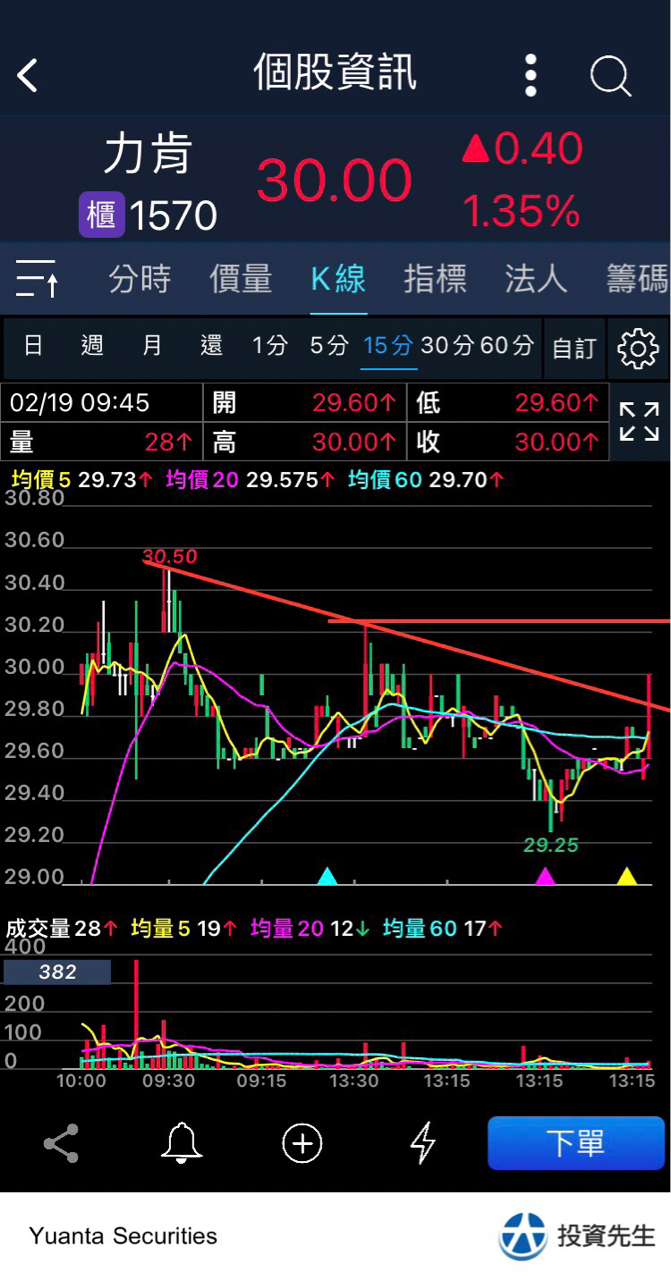Select 還 adjusted period option

pos(211,347)
